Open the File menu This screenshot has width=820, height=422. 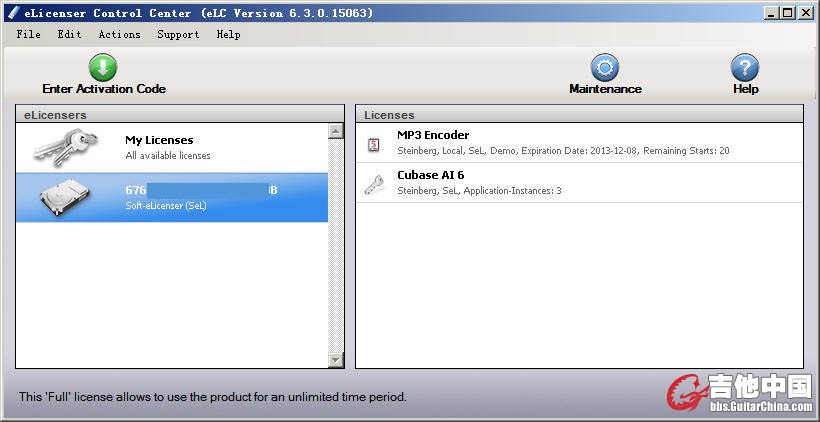[x=28, y=35]
